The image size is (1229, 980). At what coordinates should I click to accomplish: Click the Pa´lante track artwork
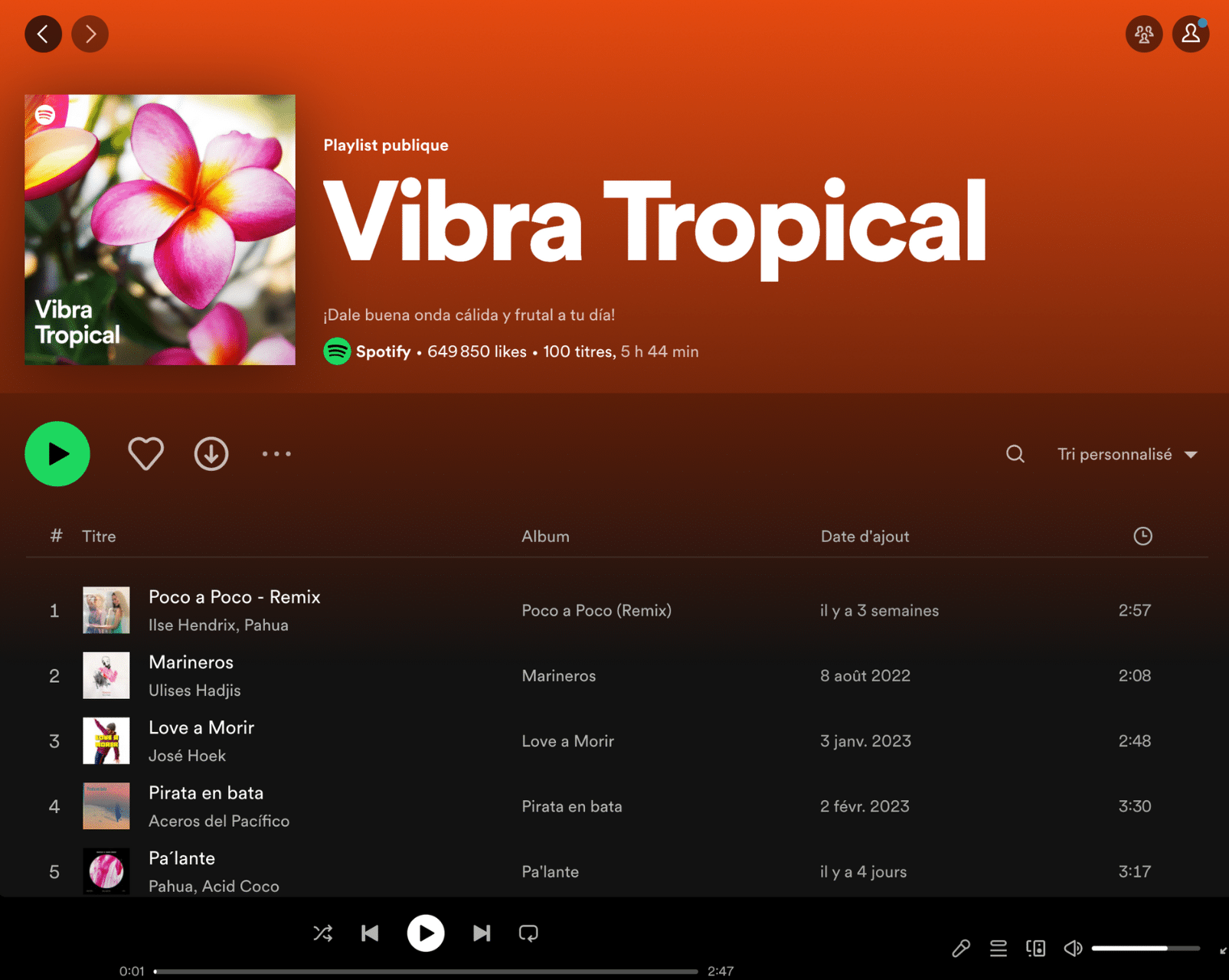click(x=106, y=871)
